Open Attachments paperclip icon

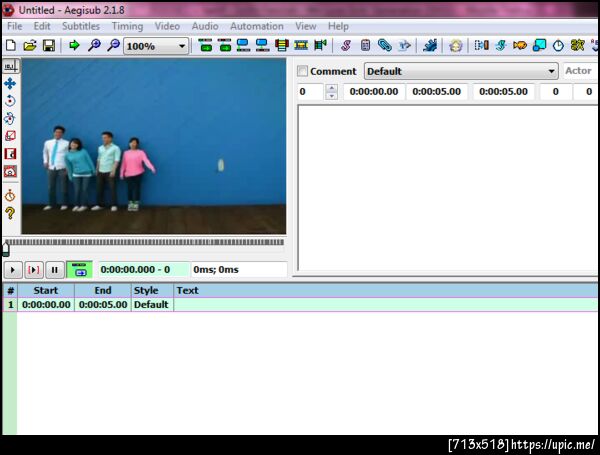(x=385, y=46)
